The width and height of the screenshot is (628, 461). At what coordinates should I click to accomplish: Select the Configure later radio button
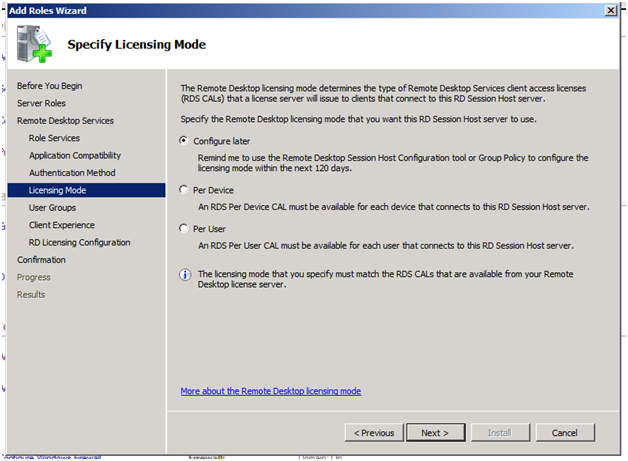point(183,141)
